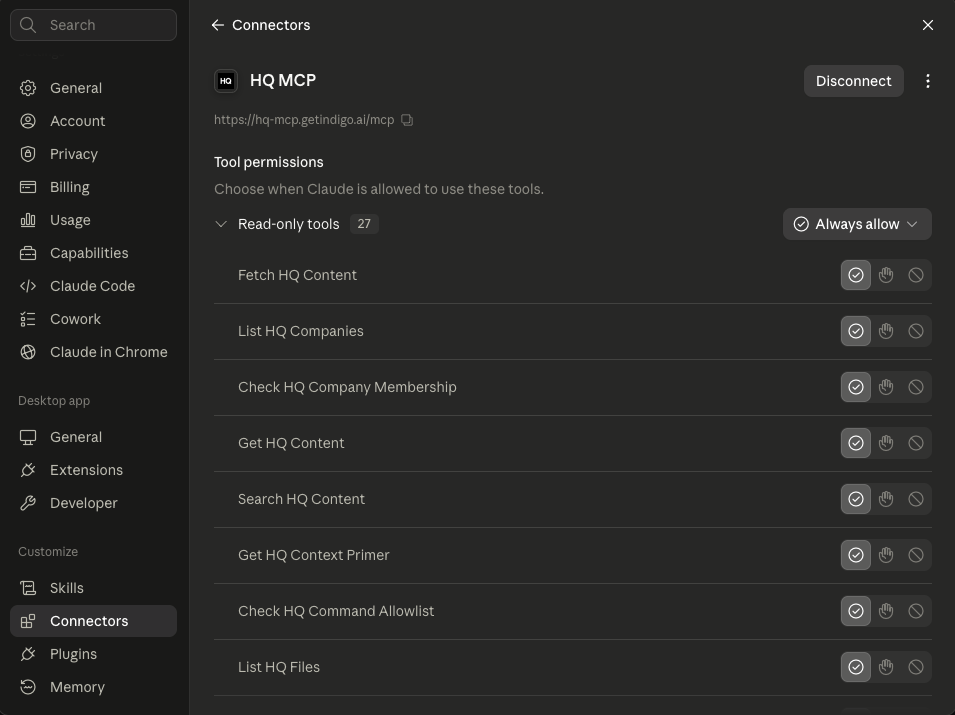Open Claude in Chrome settings
The width and height of the screenshot is (955, 715).
pos(93,352)
